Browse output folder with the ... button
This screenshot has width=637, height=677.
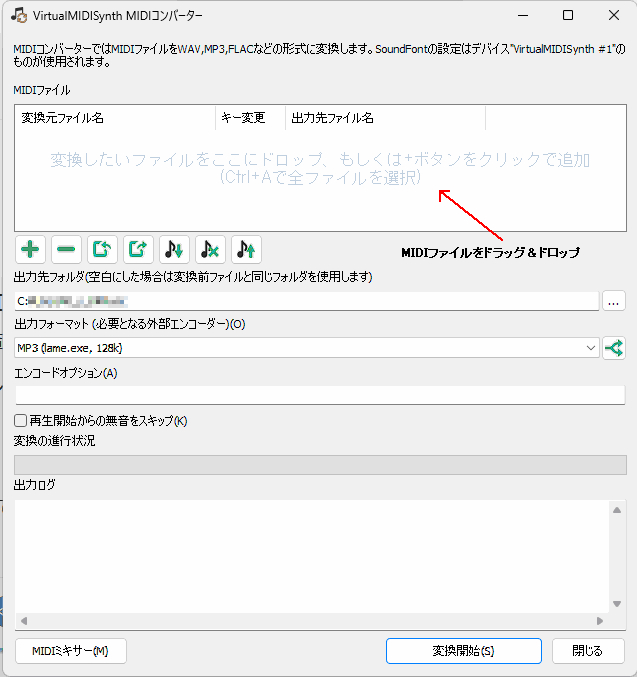click(x=614, y=301)
